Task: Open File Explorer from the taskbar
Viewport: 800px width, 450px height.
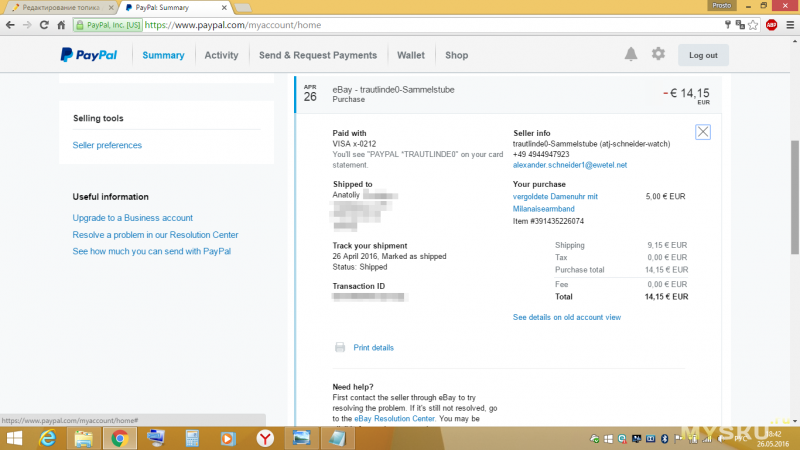Action: click(83, 438)
